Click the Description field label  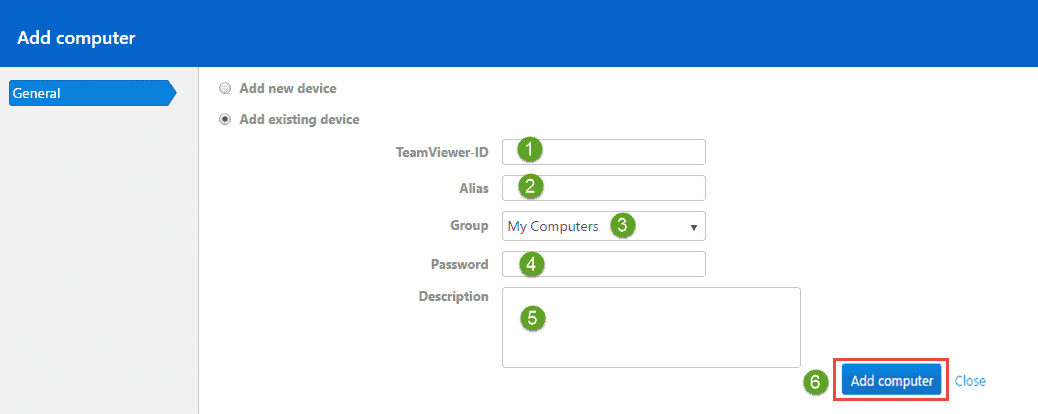click(453, 296)
